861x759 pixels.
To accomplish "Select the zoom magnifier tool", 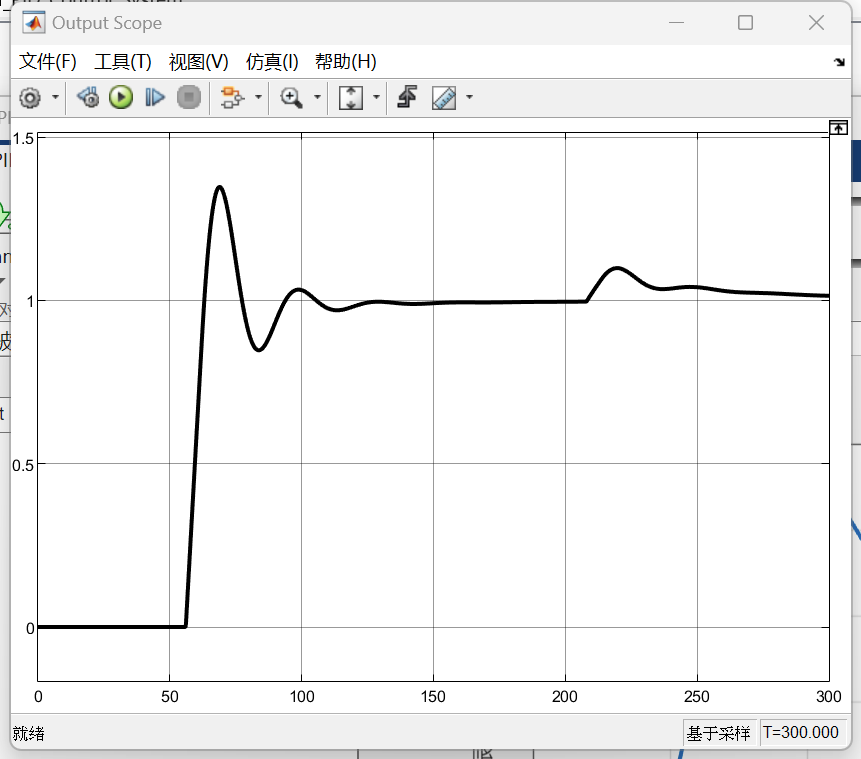I will [x=291, y=97].
